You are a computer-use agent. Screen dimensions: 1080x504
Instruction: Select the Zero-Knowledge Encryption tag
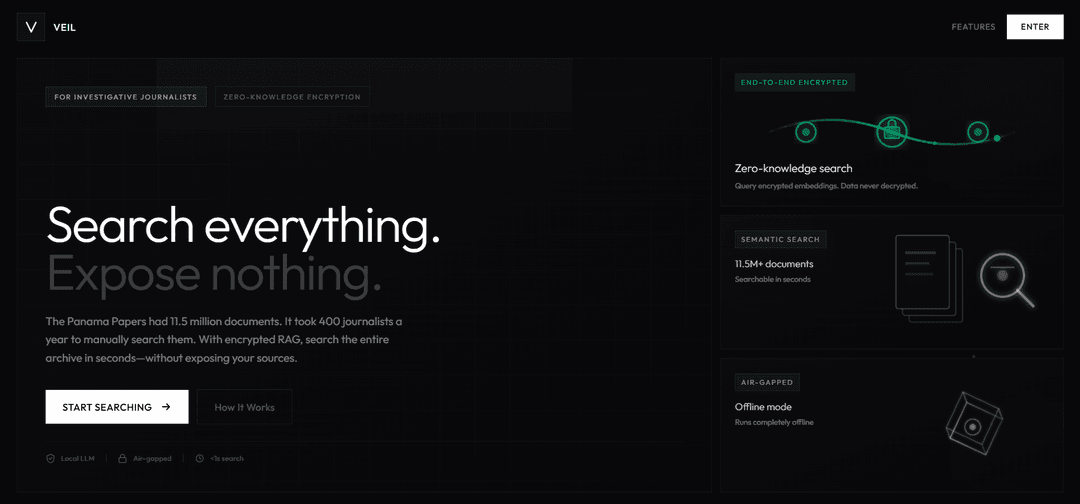click(x=292, y=97)
